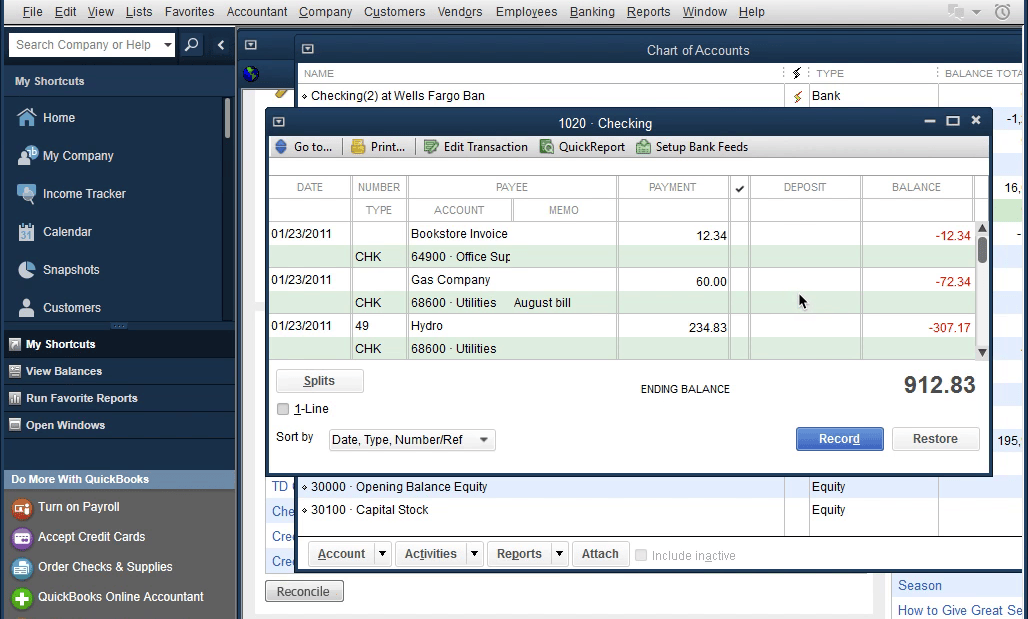The width and height of the screenshot is (1028, 619).
Task: Click QuickBooks Online Accountant plus icon
Action: coord(22,598)
